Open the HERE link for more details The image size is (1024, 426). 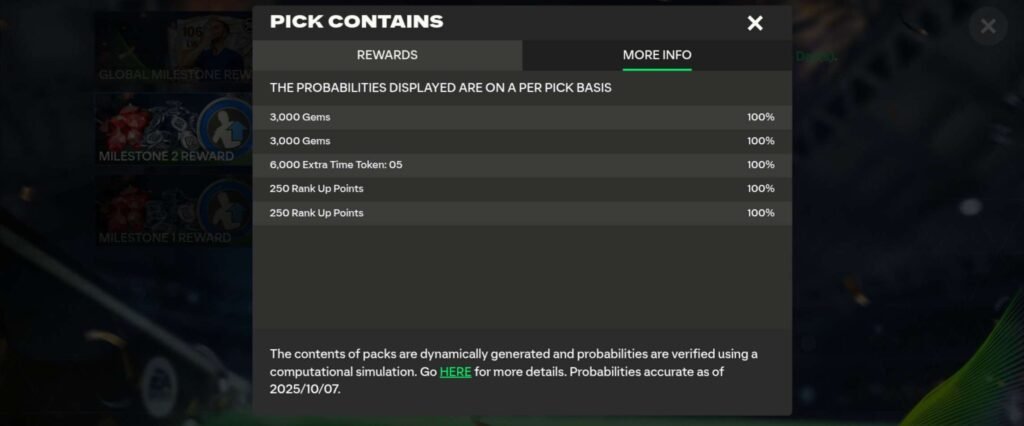pos(455,372)
